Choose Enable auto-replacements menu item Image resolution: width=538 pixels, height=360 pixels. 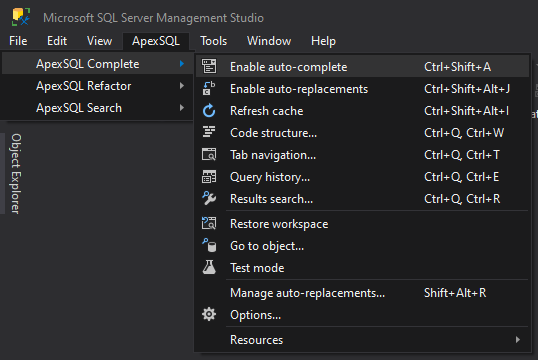362,89
